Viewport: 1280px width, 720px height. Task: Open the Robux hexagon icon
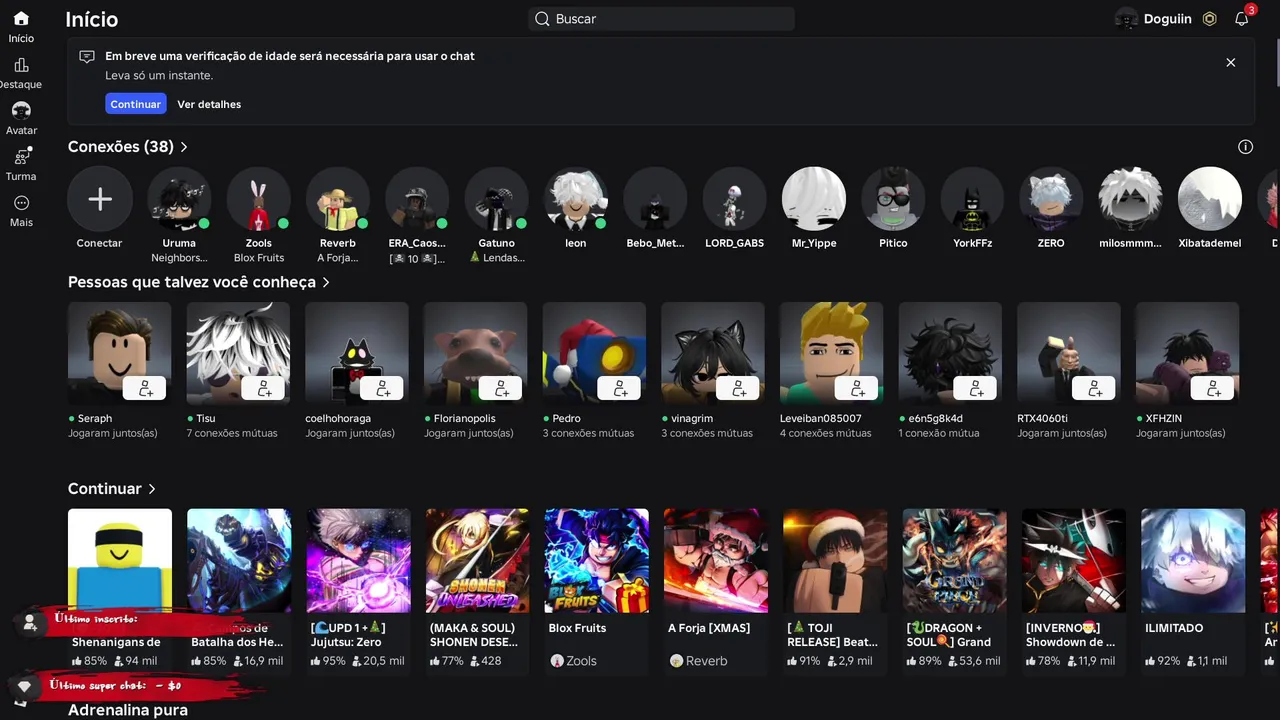(1209, 19)
